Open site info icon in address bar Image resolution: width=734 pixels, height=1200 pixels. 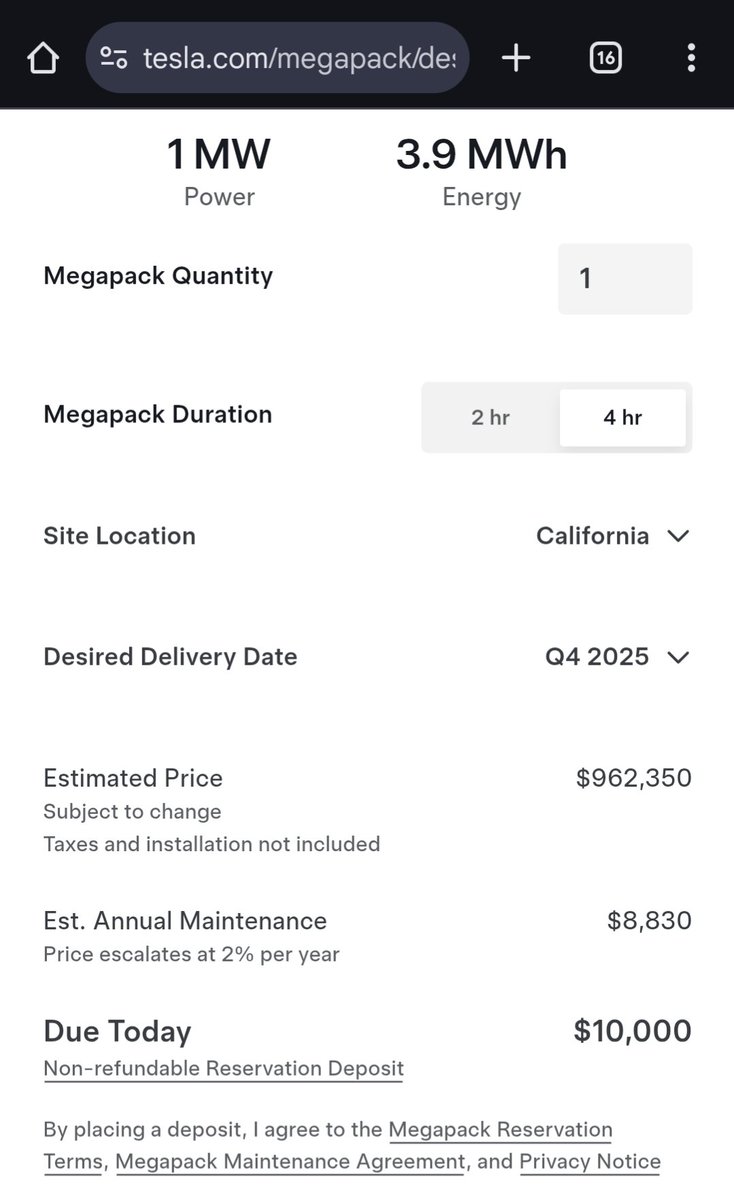114,59
